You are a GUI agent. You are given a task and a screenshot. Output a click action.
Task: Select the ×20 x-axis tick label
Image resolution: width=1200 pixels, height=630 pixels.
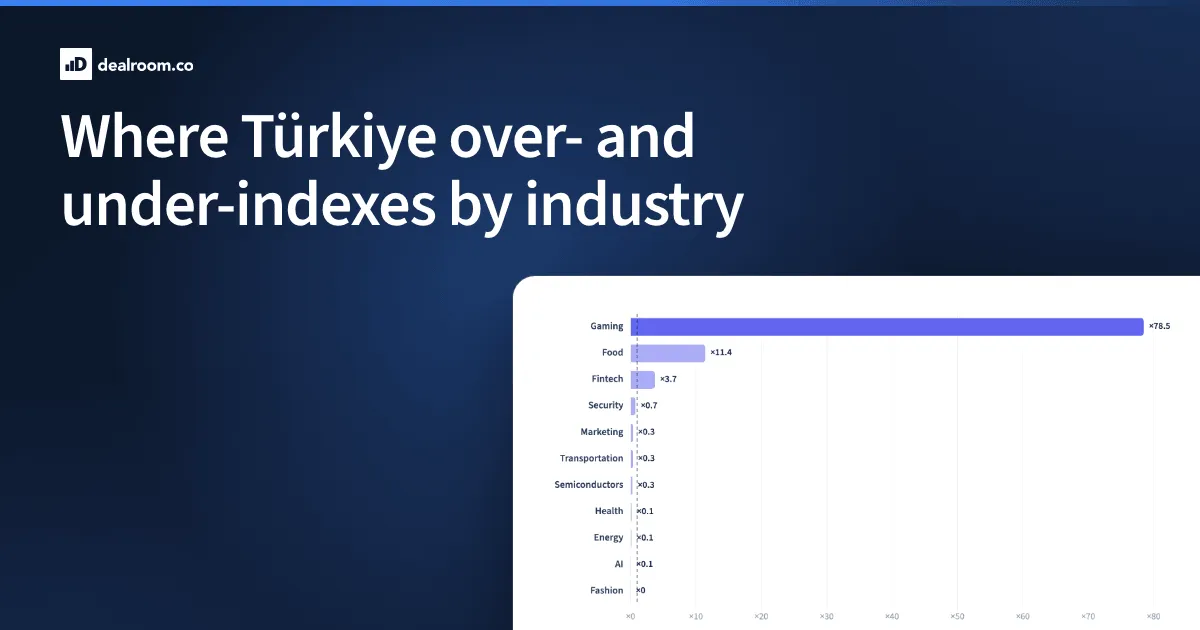761,616
